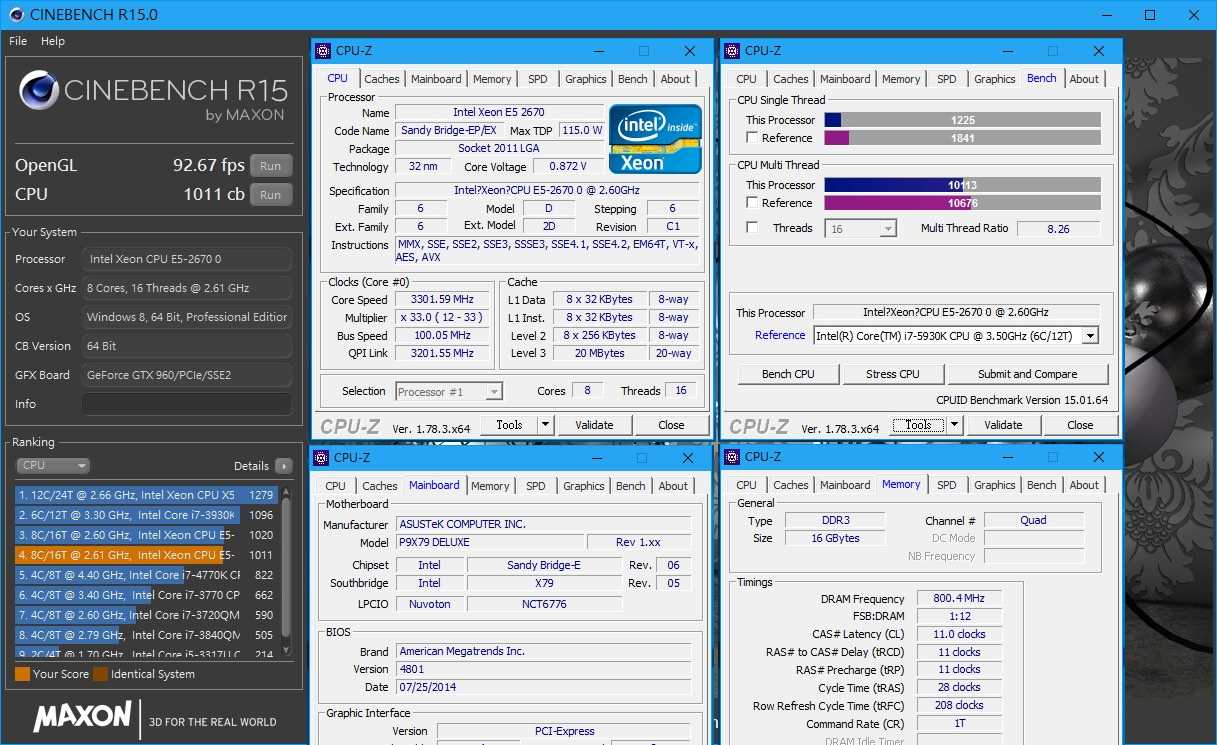Open Graphics tab in CPU-Z Bench window
This screenshot has width=1217, height=745.
click(995, 79)
